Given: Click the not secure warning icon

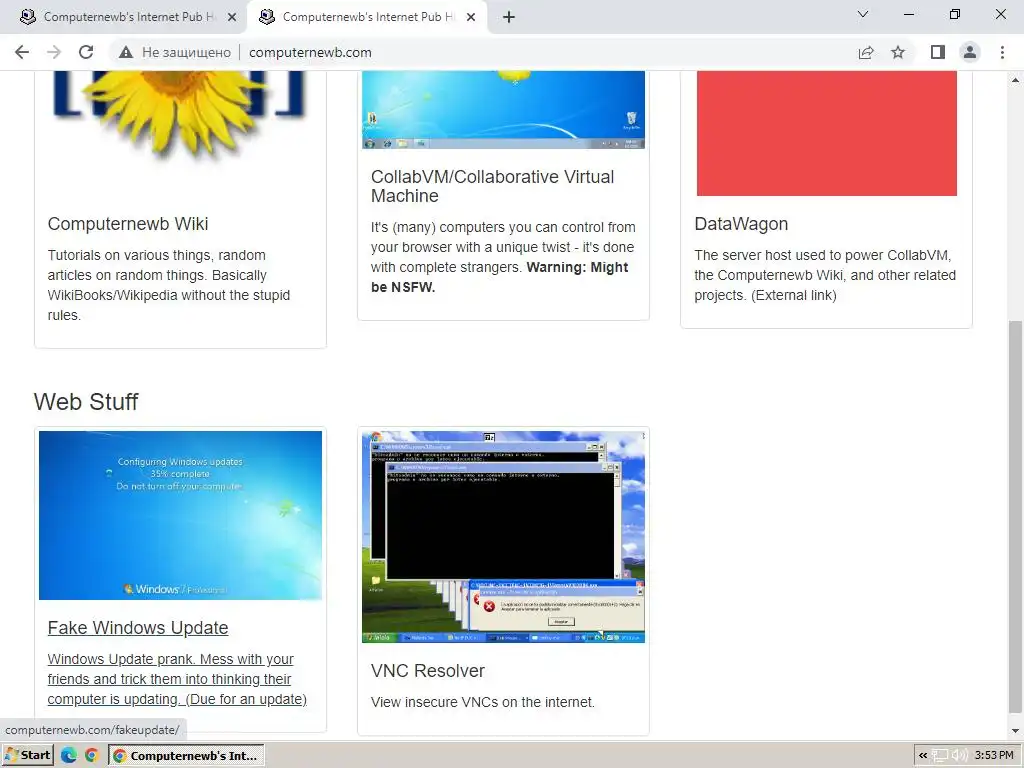Looking at the screenshot, I should (126, 52).
